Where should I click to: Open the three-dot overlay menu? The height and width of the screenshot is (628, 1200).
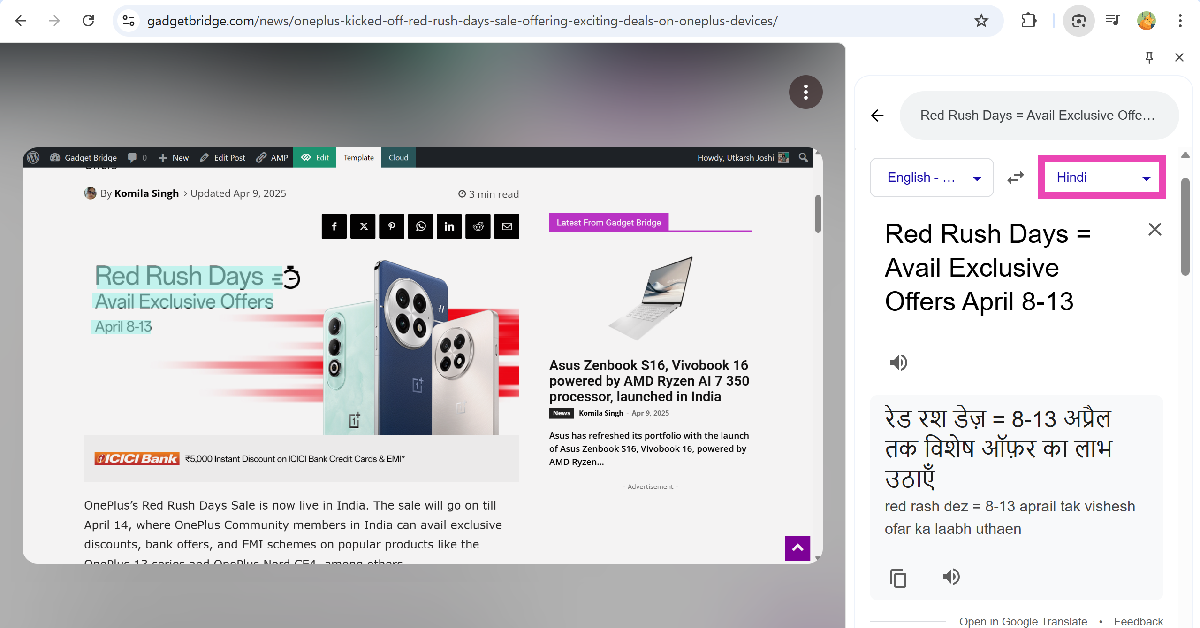pyautogui.click(x=805, y=92)
